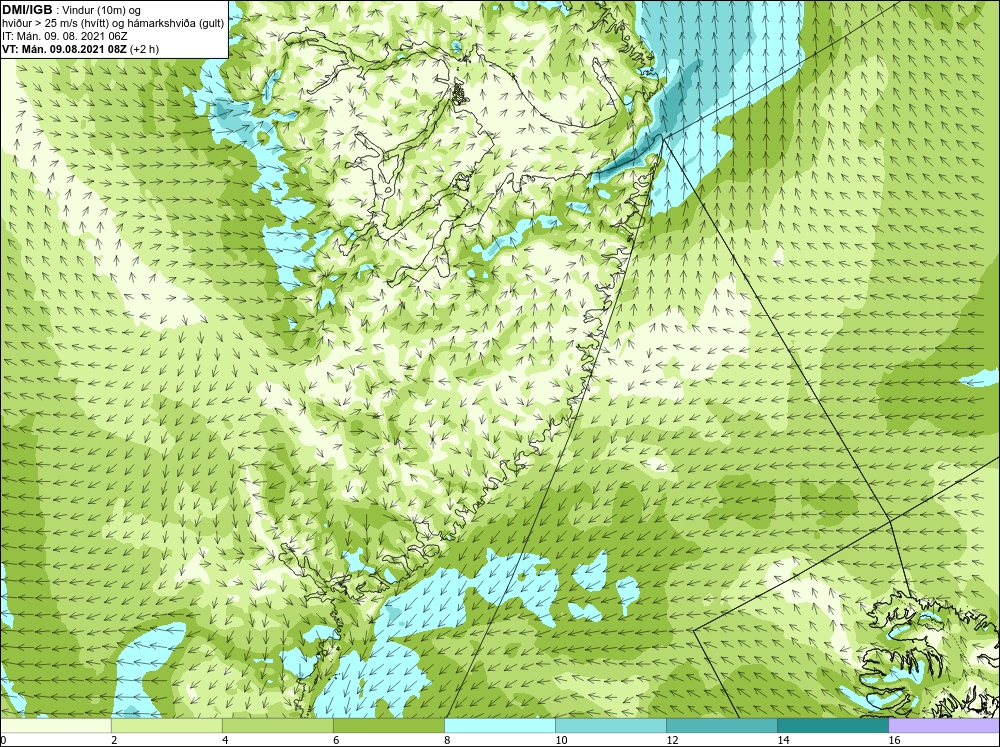Image resolution: width=1000 pixels, height=747 pixels.
Task: Click the initial time "IT: Mán. 09. 08. 2021 06Z"
Action: (64, 36)
